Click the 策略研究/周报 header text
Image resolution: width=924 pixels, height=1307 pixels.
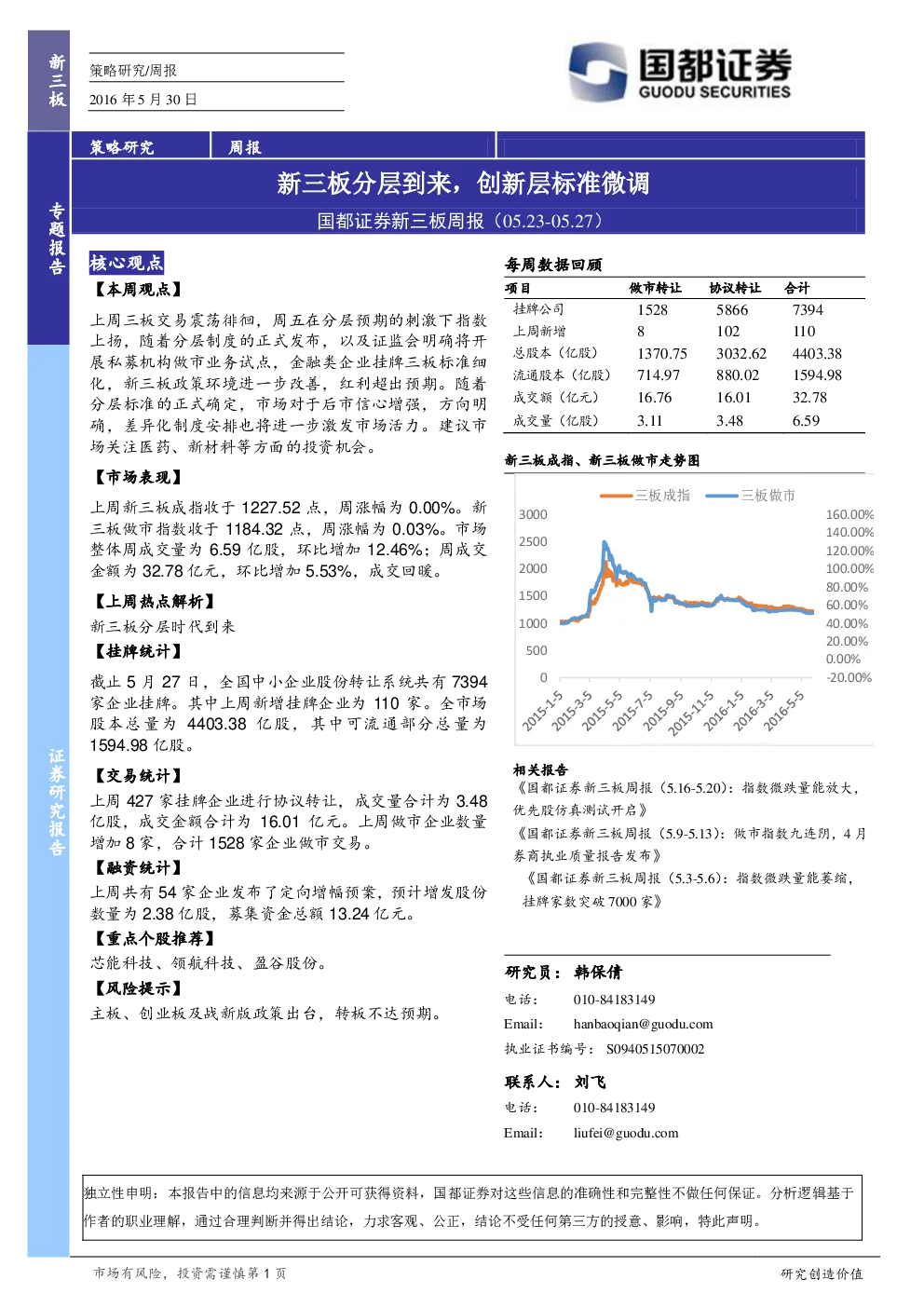click(133, 71)
